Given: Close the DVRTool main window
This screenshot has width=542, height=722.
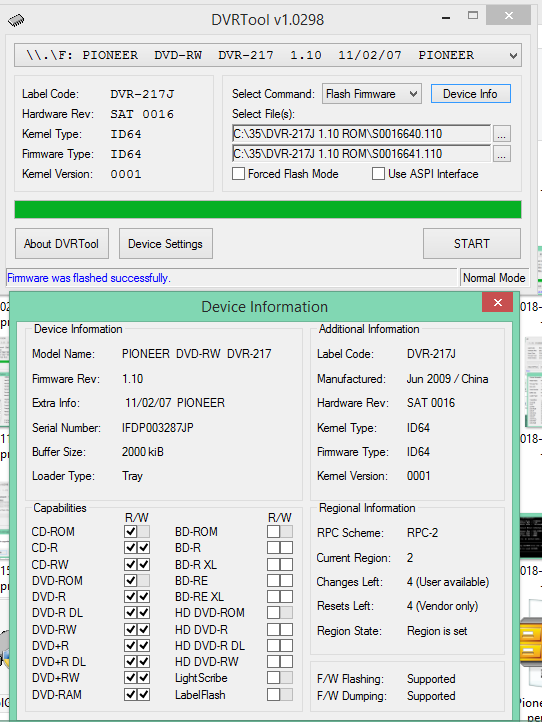Looking at the screenshot, I should tap(508, 16).
